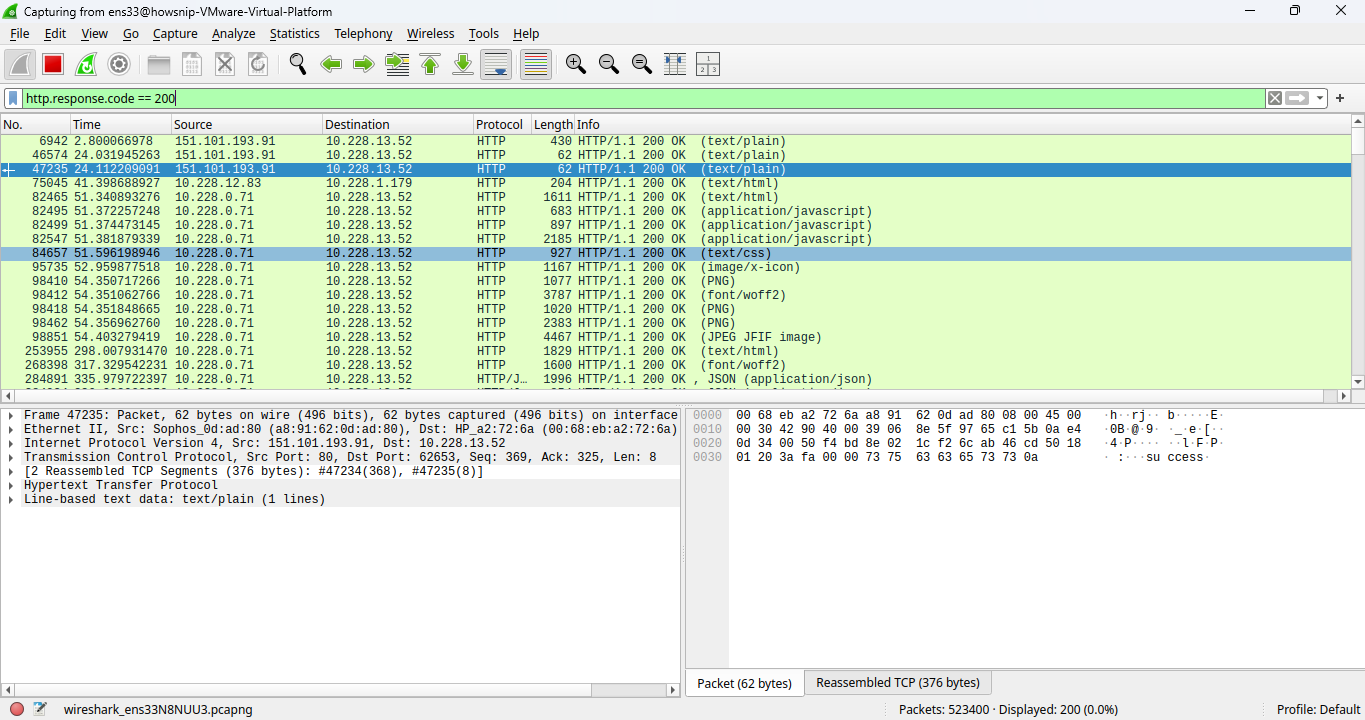This screenshot has height=720, width=1365.
Task: Switch to Packet (62 bytes) tab
Action: coord(744,683)
